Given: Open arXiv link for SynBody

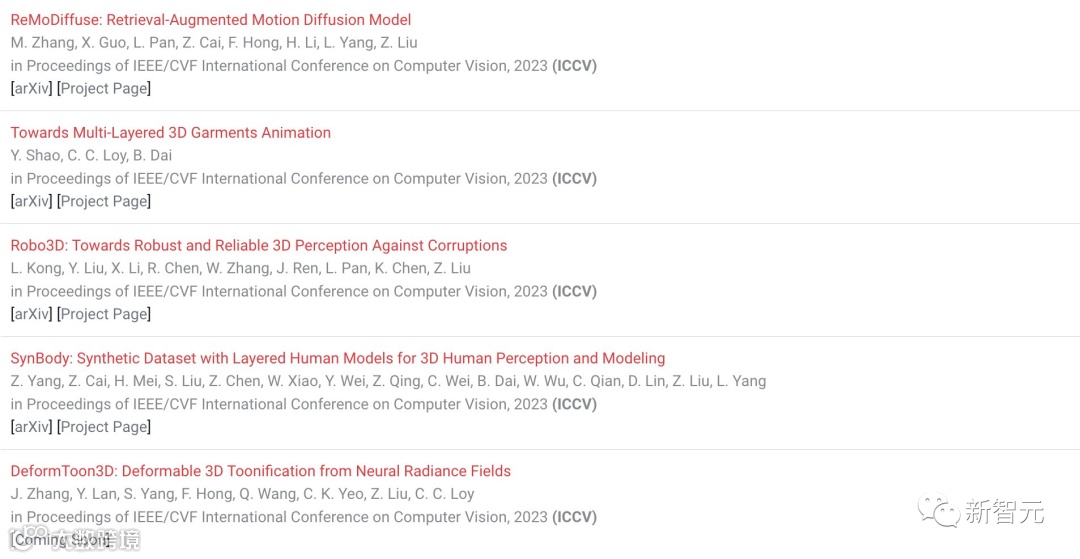Looking at the screenshot, I should click(31, 427).
